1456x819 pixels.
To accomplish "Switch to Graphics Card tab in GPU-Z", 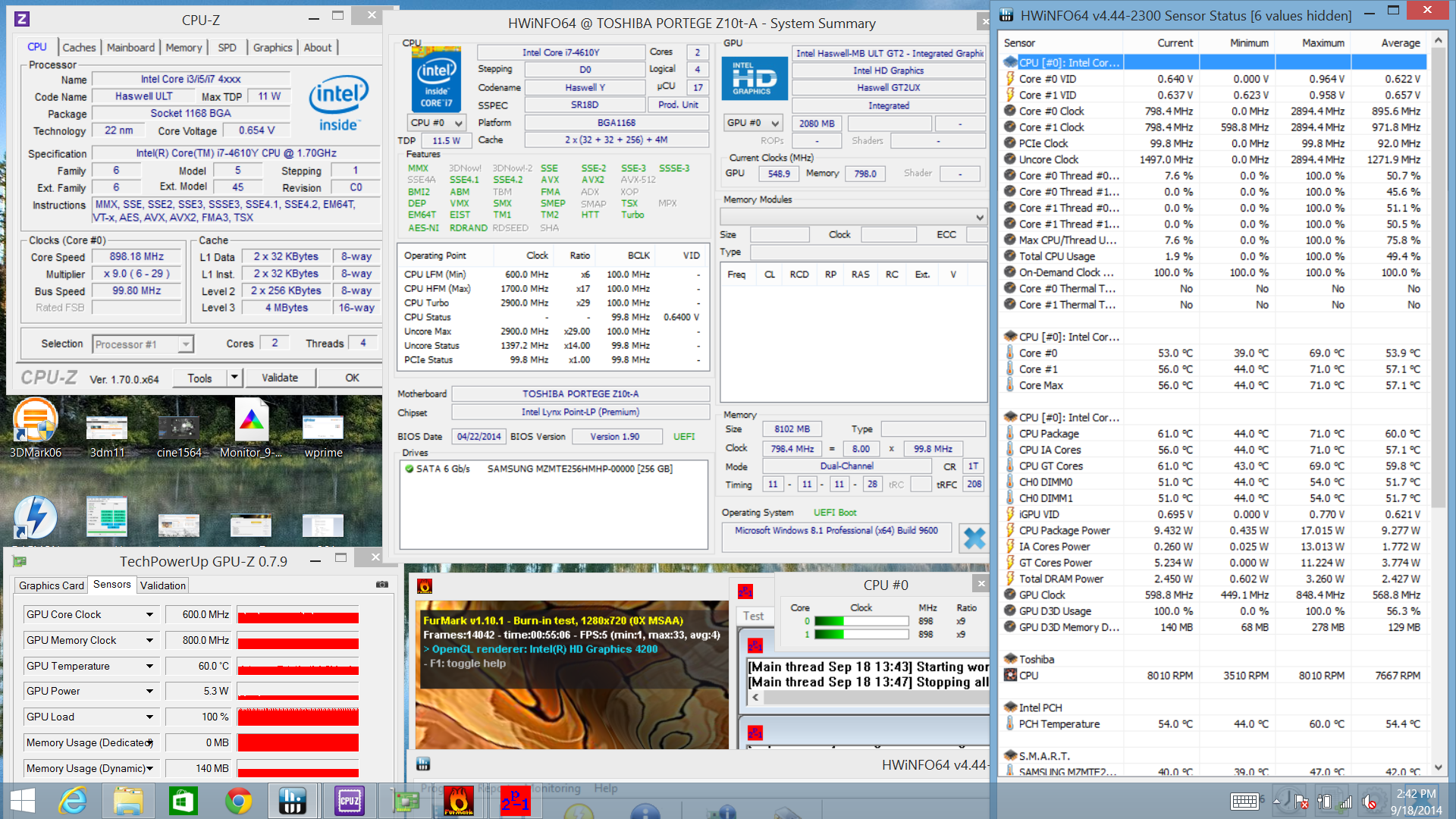I will pyautogui.click(x=51, y=585).
